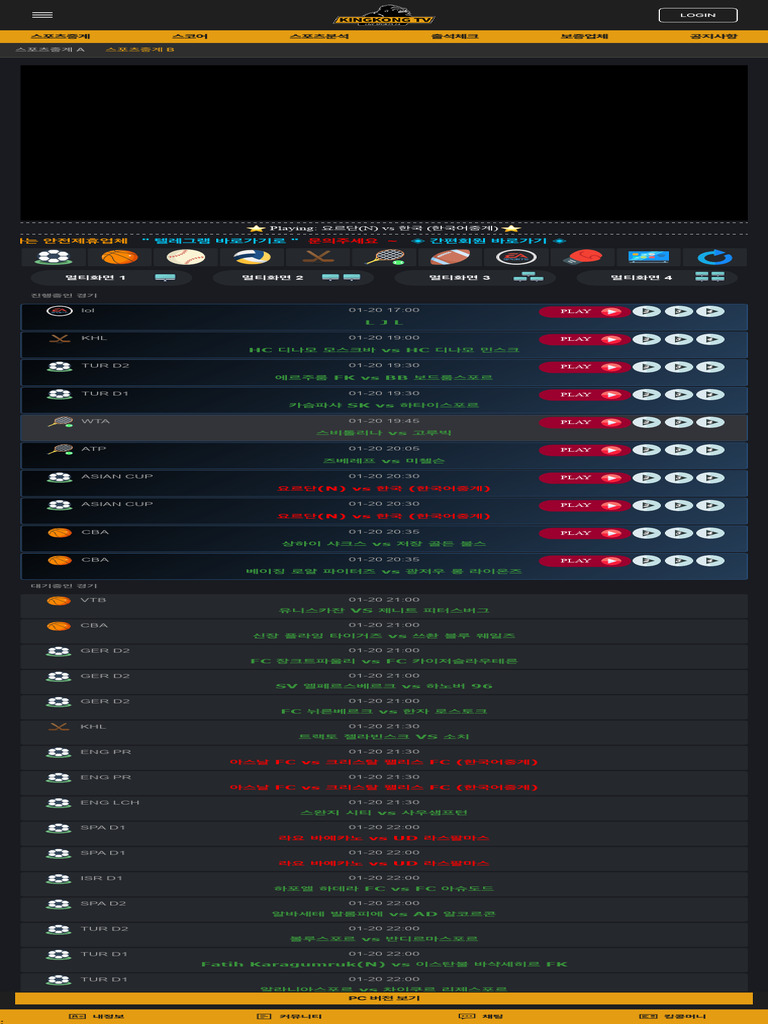Select 멀티화면 3 three-screen layout
768x1024 pixels.
coord(475,278)
